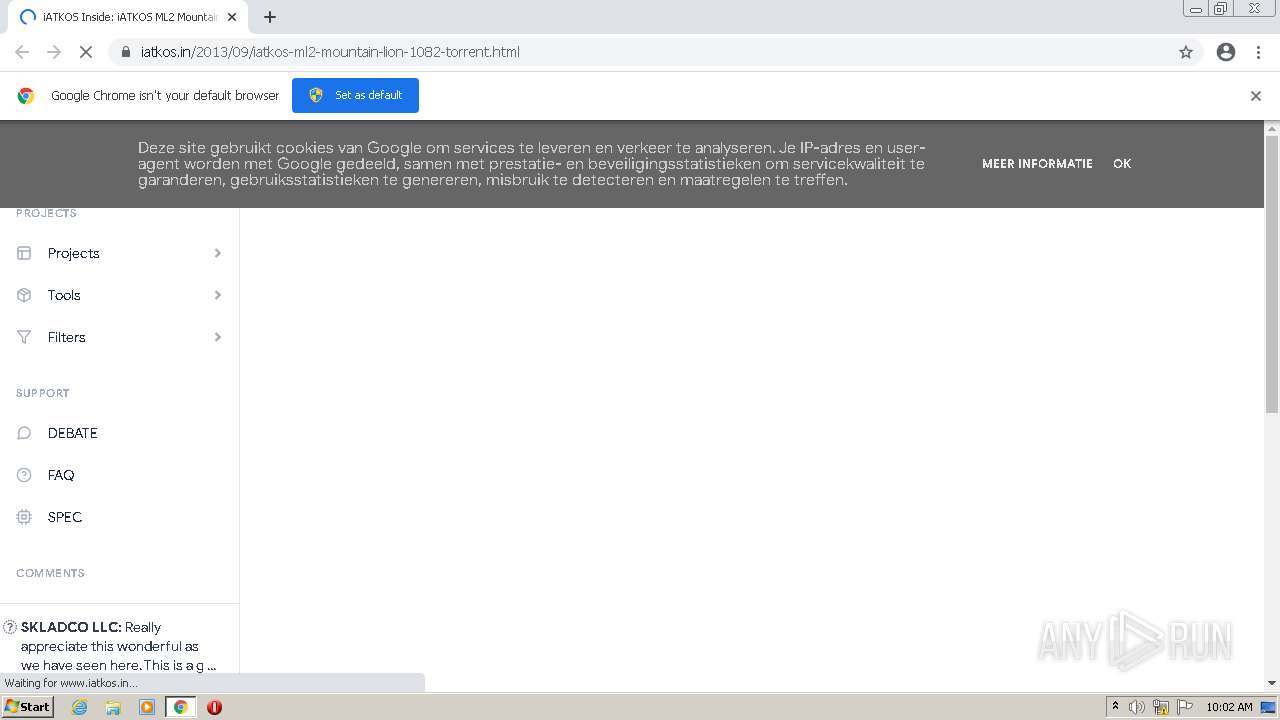Open the Tools menu item
Image resolution: width=1280 pixels, height=720 pixels.
tap(64, 295)
